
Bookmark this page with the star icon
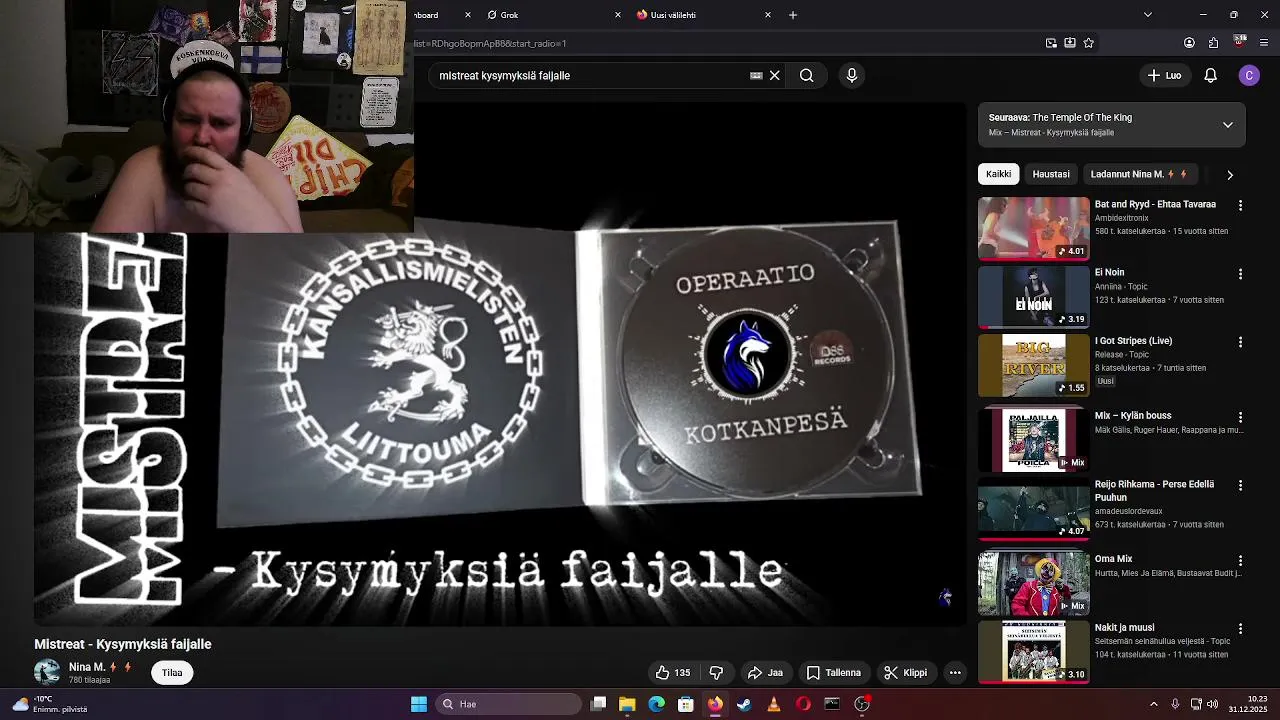click(x=1089, y=43)
